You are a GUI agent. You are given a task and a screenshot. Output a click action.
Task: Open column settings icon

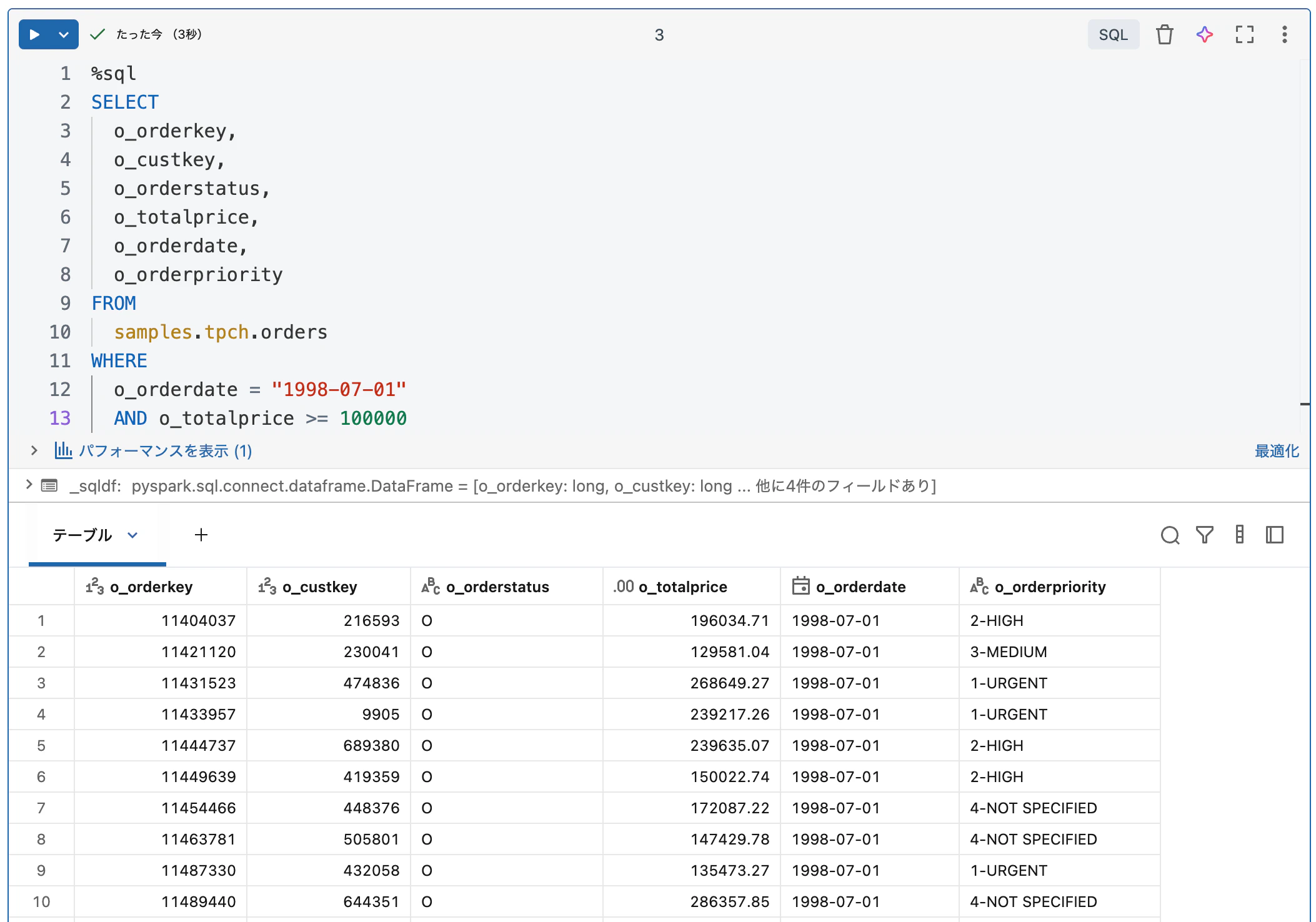click(x=1239, y=535)
